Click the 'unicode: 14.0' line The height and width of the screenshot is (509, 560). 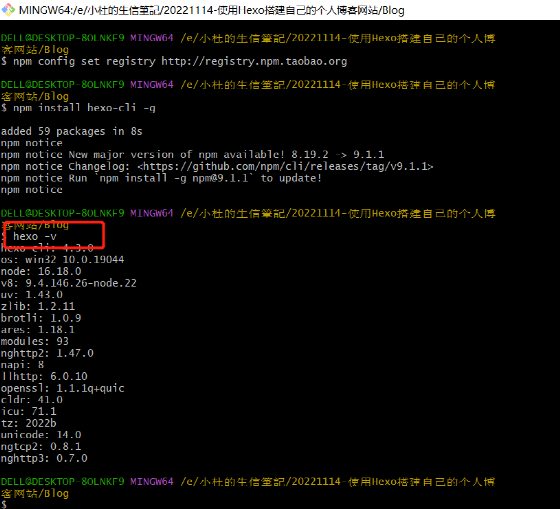(x=41, y=435)
